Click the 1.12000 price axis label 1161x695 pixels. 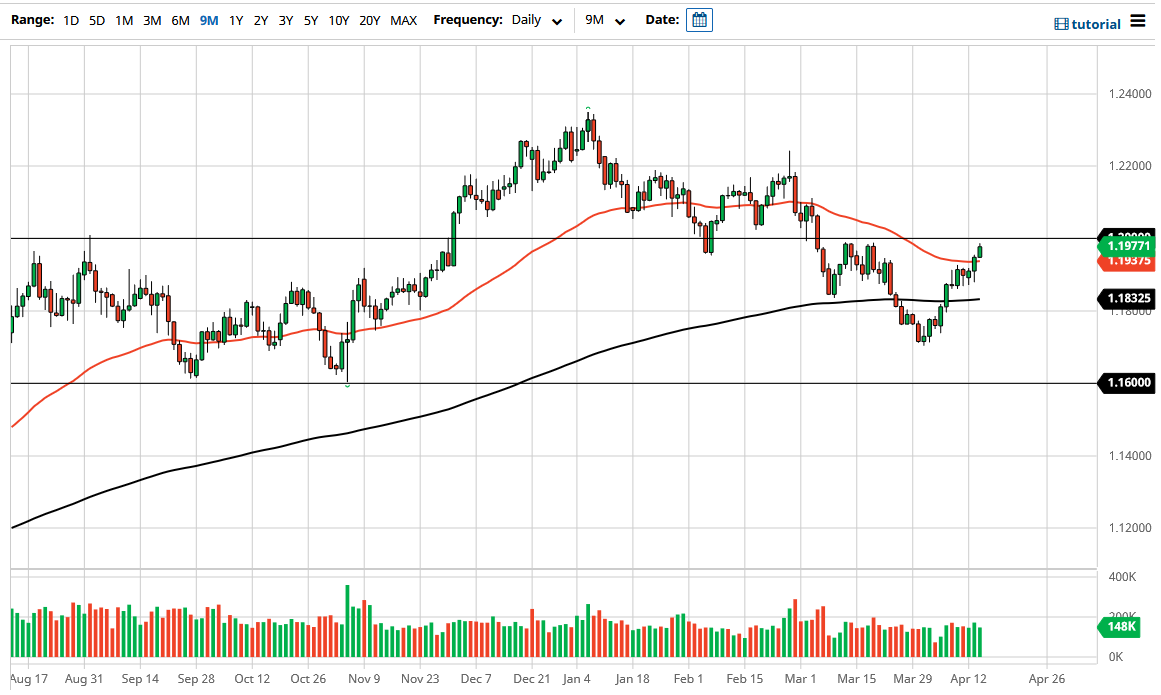(x=1130, y=528)
